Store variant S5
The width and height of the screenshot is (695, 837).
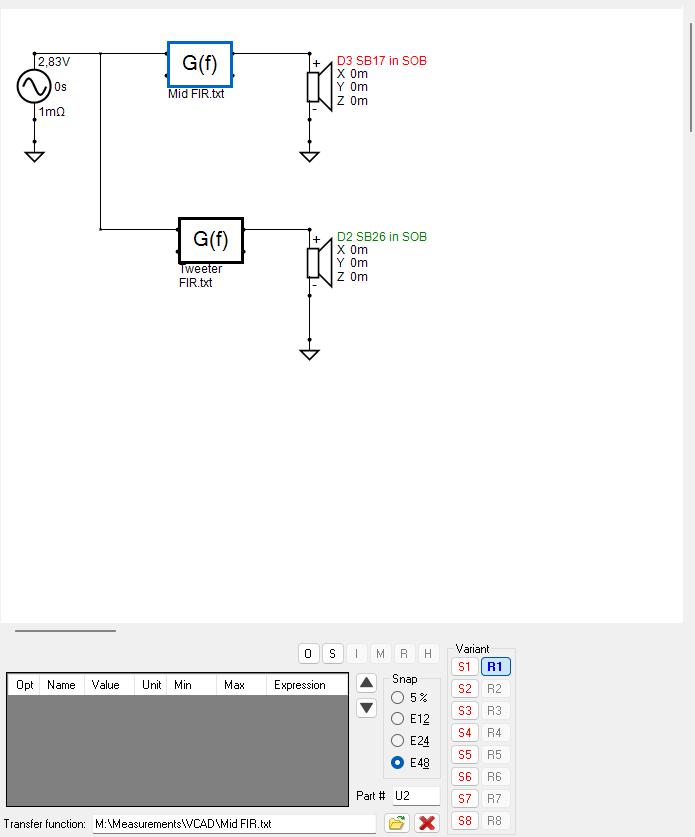464,754
